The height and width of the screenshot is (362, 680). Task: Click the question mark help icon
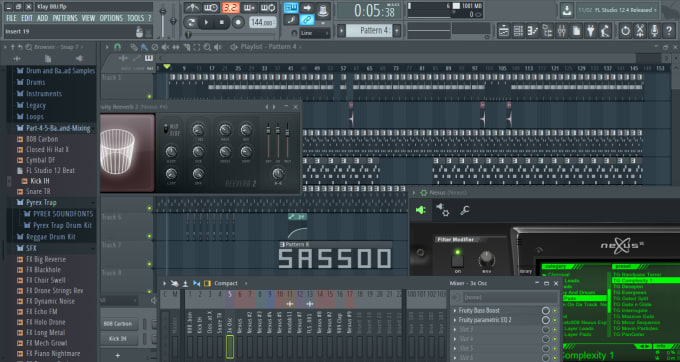669,31
